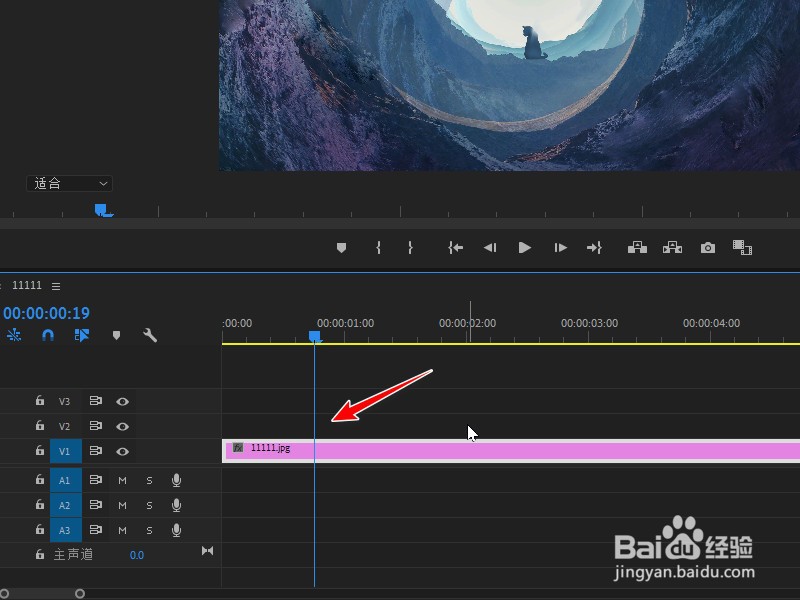Toggle lock on track V2
The width and height of the screenshot is (800, 600).
(x=40, y=425)
